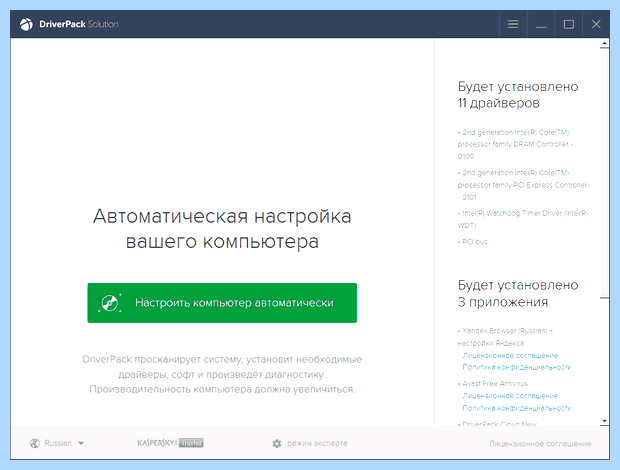Click the Intel Watchdog Timer Driver entry
Screen dimensions: 620x470
(523, 219)
